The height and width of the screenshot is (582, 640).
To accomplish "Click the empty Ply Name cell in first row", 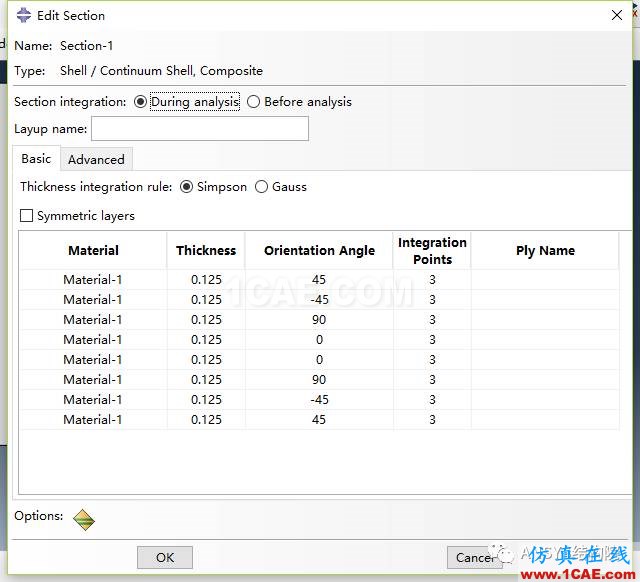I will tap(545, 280).
